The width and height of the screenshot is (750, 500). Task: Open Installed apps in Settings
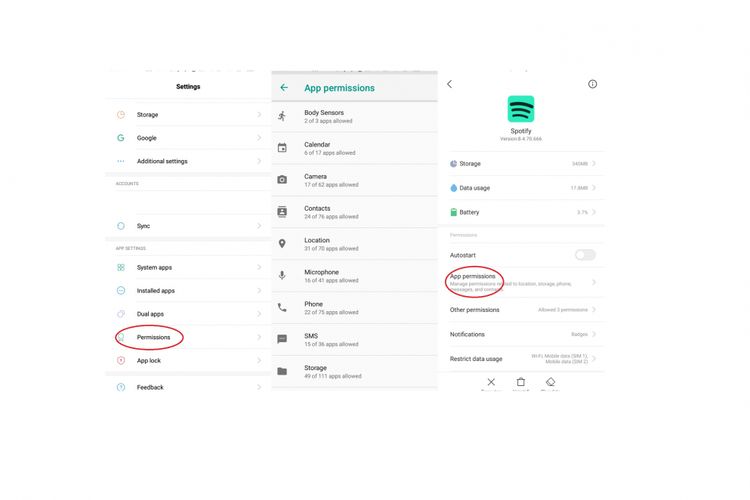155,291
